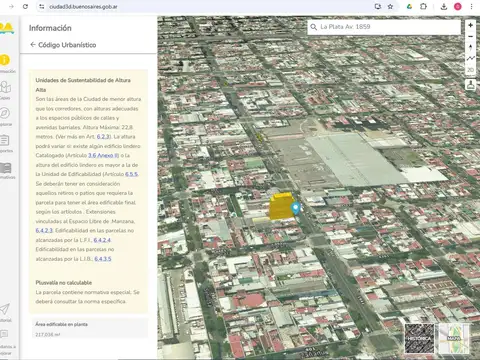Image resolution: width=480 pixels, height=360 pixels.
Task: Click 'Unidades de Sustentabilidad de Altura Alta' heading
Action: click(83, 85)
